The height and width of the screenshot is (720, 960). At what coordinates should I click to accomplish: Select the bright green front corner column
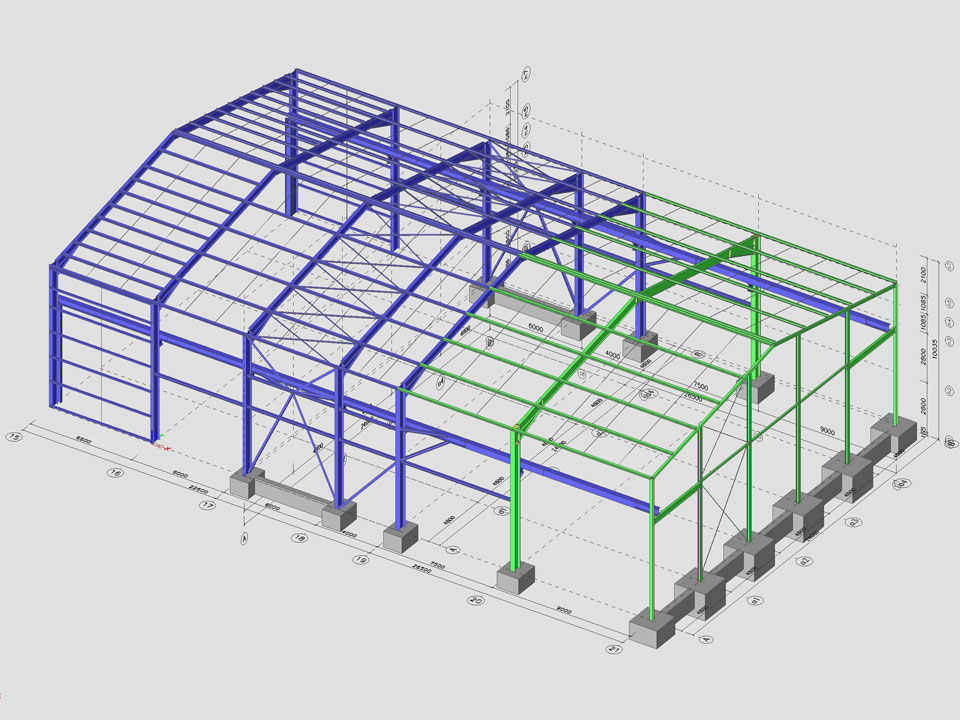click(517, 500)
